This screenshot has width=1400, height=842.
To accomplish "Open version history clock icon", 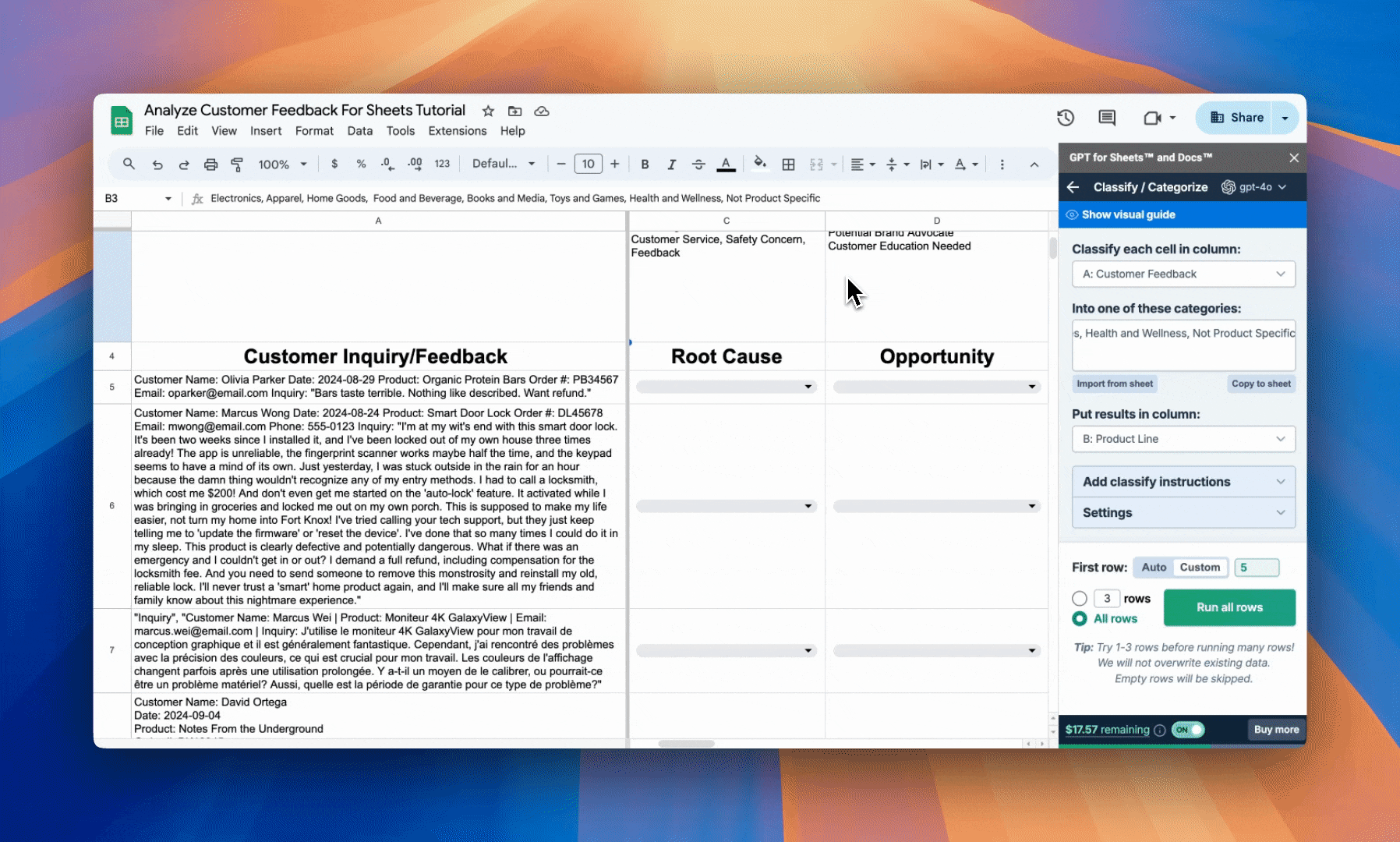I will [1066, 118].
